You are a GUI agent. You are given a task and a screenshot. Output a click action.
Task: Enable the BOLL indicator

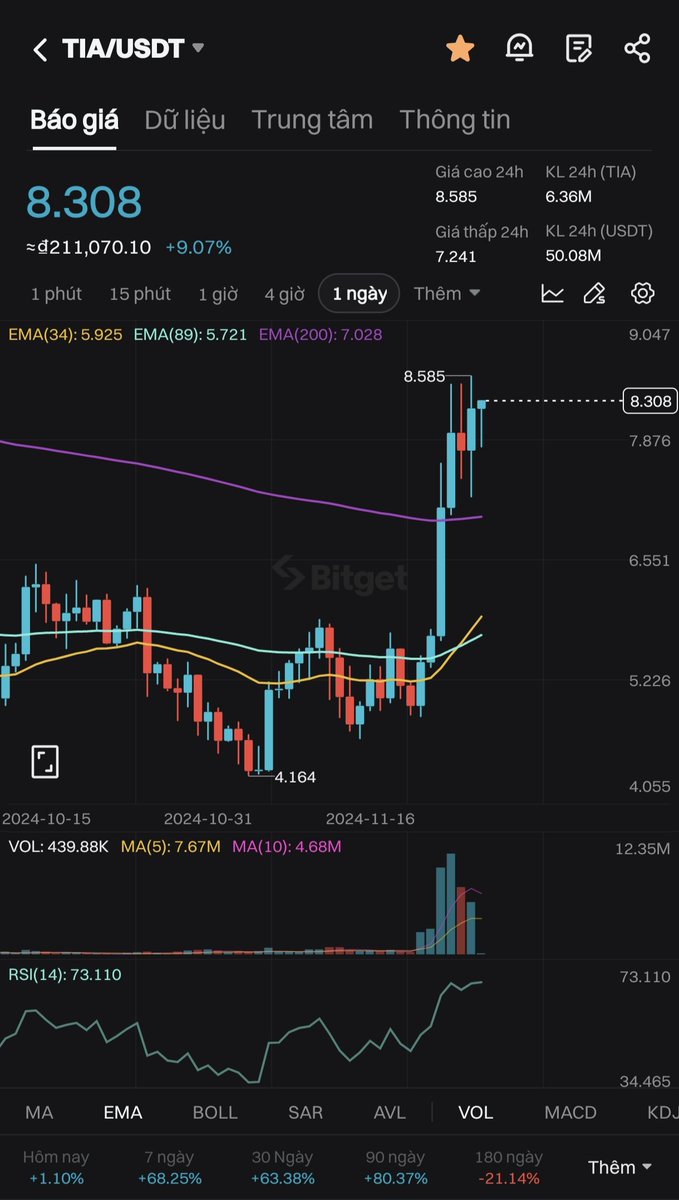pyautogui.click(x=215, y=1112)
